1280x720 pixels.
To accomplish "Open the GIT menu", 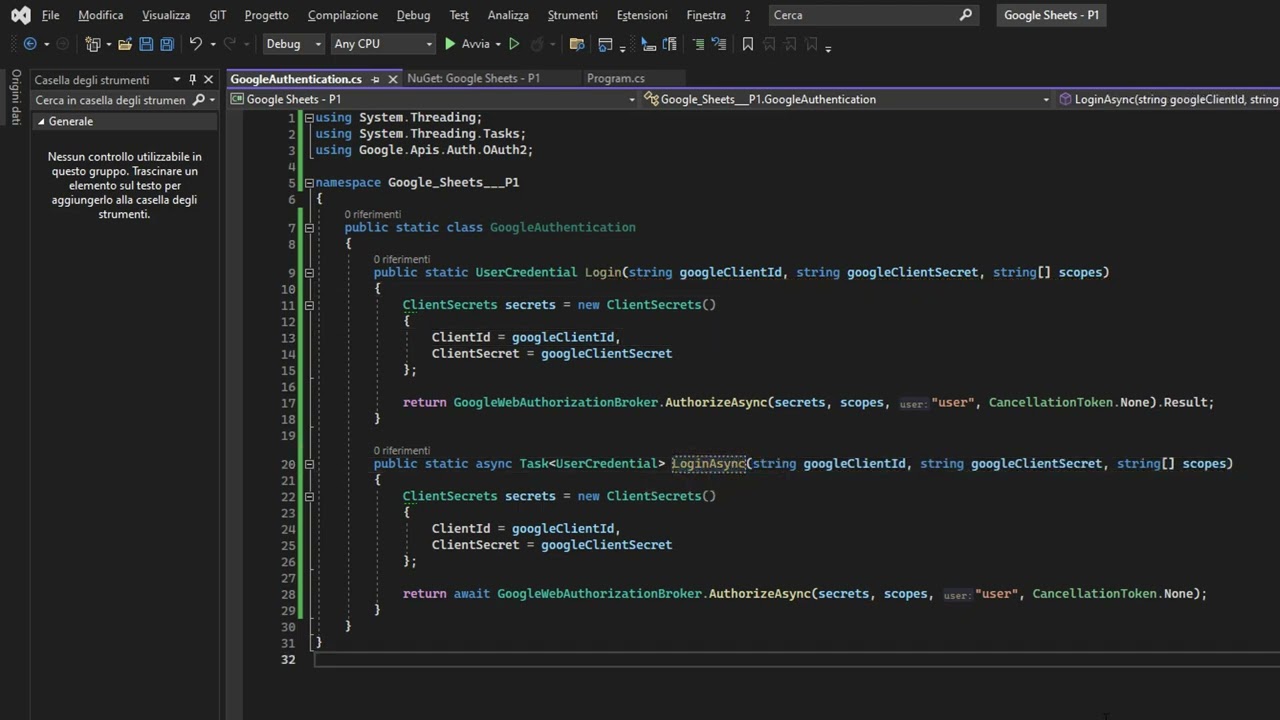I will tap(218, 15).
